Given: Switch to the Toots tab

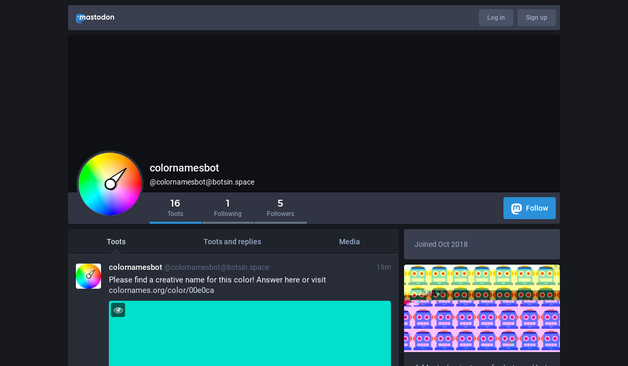Looking at the screenshot, I should pyautogui.click(x=116, y=241).
